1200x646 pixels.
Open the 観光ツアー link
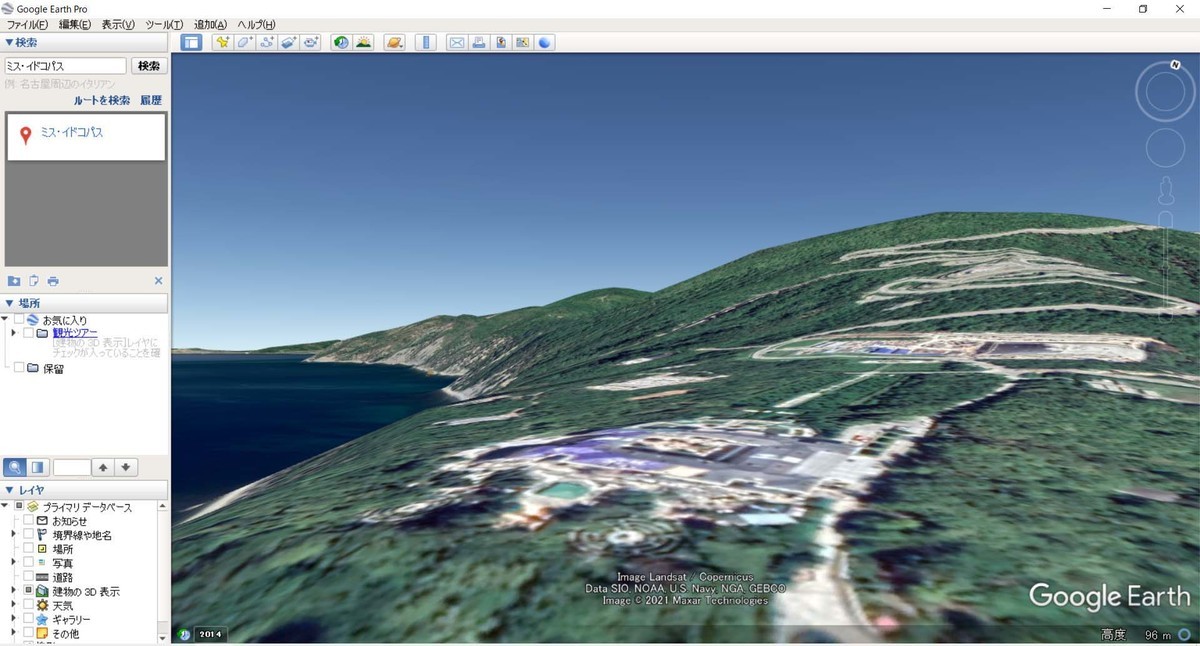(75, 333)
